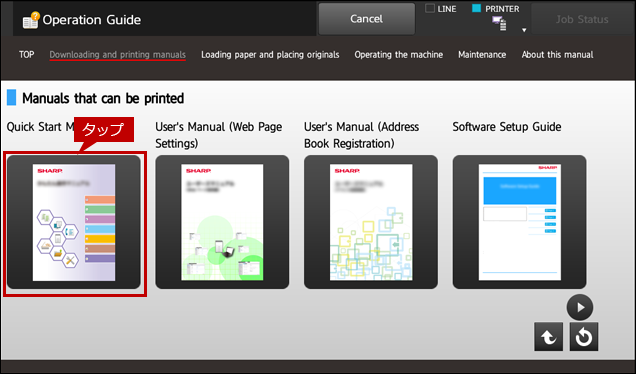
Task: Click the circular reload arrow icon
Action: click(x=584, y=337)
